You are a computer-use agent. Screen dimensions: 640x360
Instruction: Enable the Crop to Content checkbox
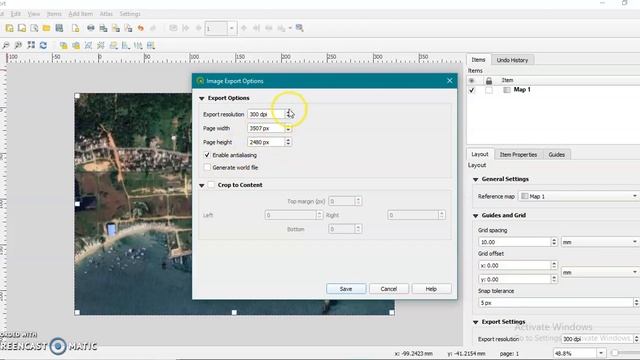pos(211,185)
